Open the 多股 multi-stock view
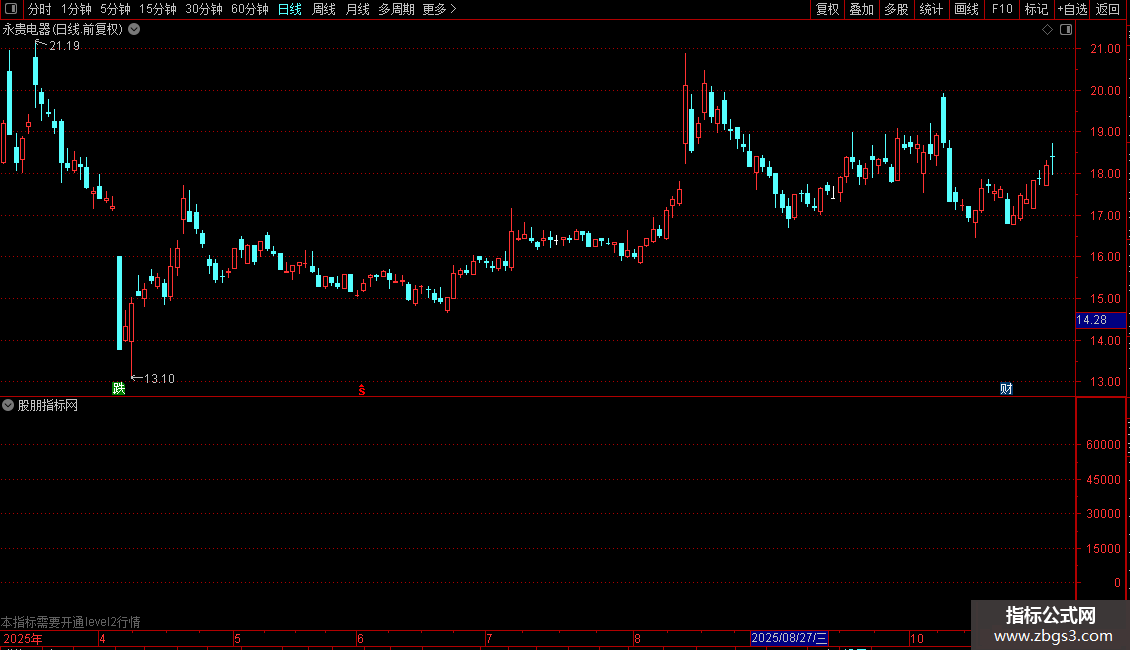Image resolution: width=1130 pixels, height=650 pixels. pyautogui.click(x=896, y=9)
